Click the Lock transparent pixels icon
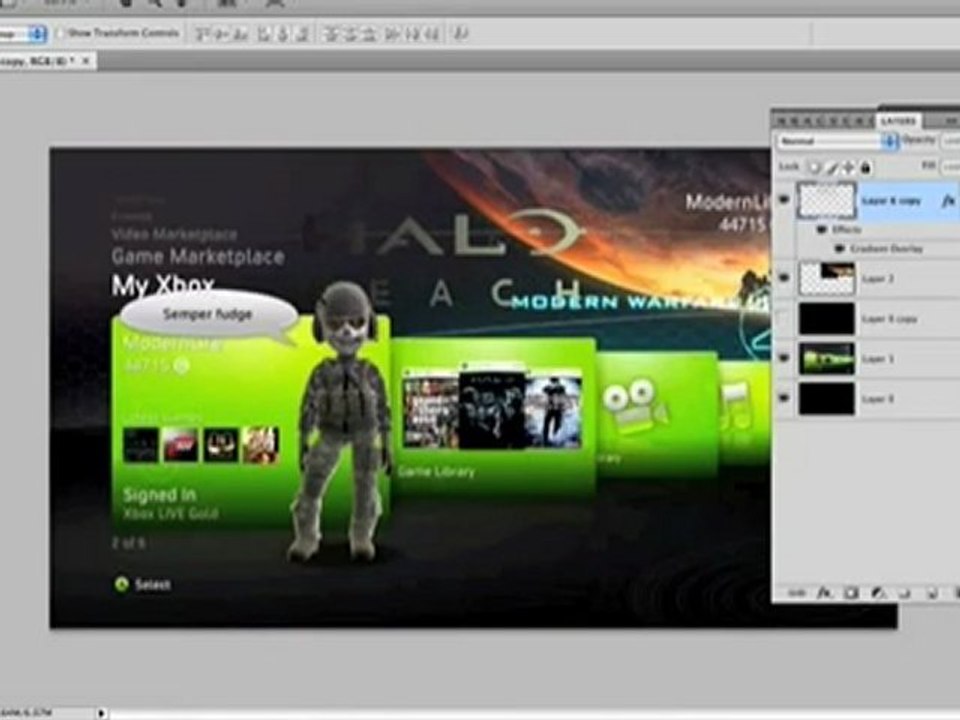960x720 pixels. [x=815, y=167]
